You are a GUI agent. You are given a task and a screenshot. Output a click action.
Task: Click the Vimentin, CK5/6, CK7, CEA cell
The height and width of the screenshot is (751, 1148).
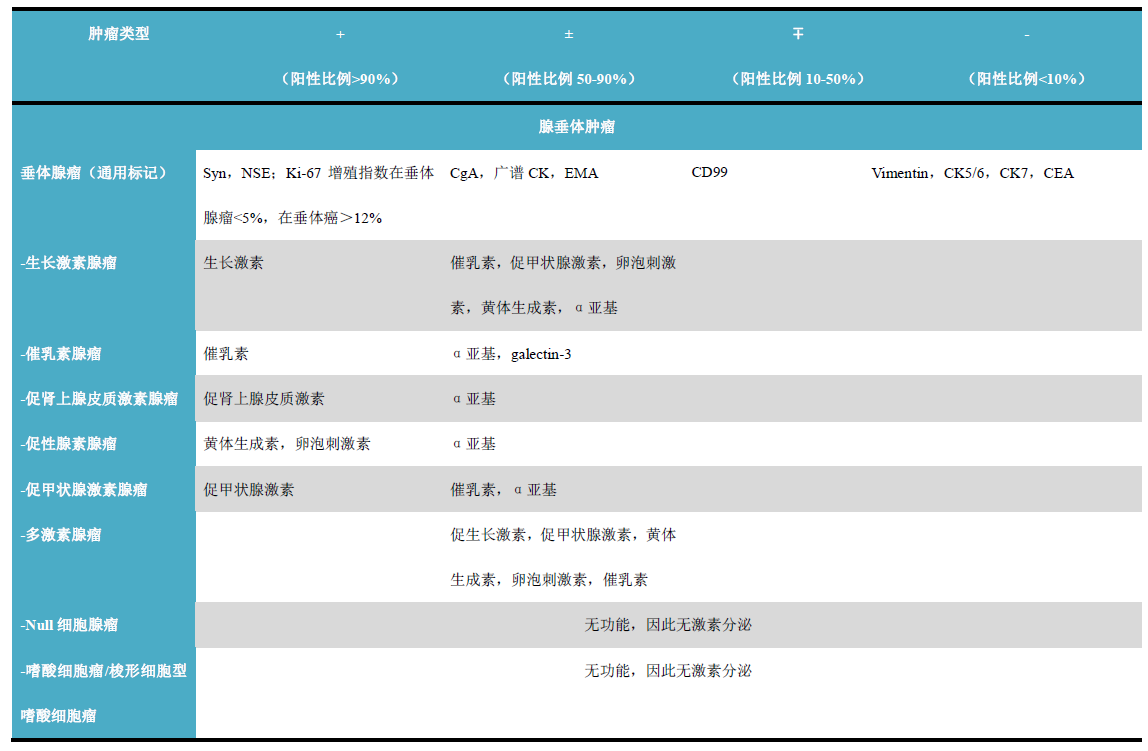pyautogui.click(x=972, y=173)
